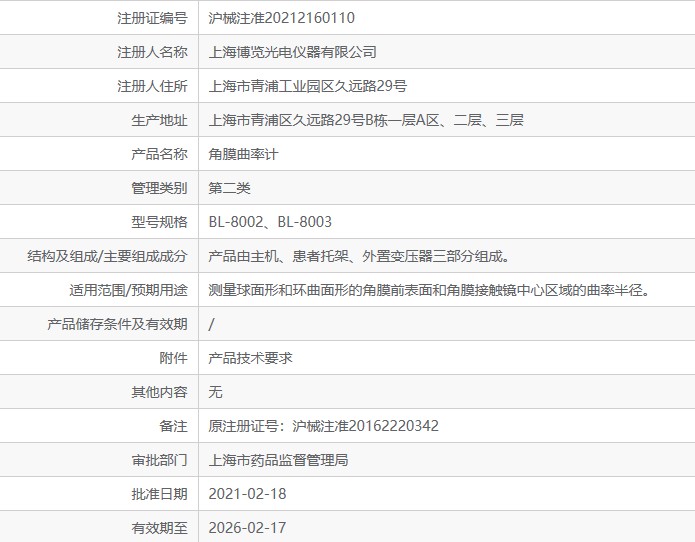
Task: Select the slash value for storage conditions
Action: (x=211, y=324)
